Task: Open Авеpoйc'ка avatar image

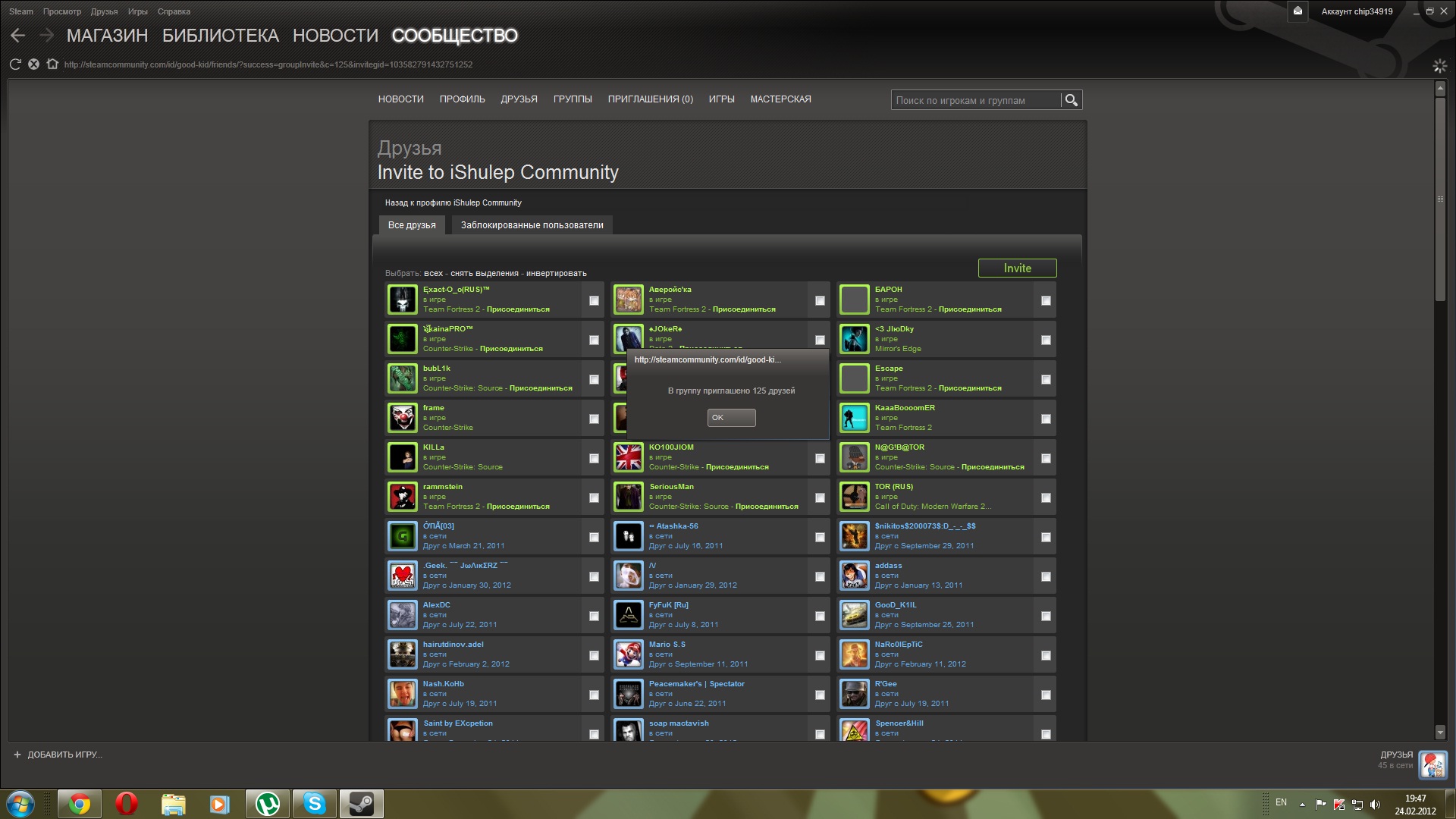Action: point(629,300)
